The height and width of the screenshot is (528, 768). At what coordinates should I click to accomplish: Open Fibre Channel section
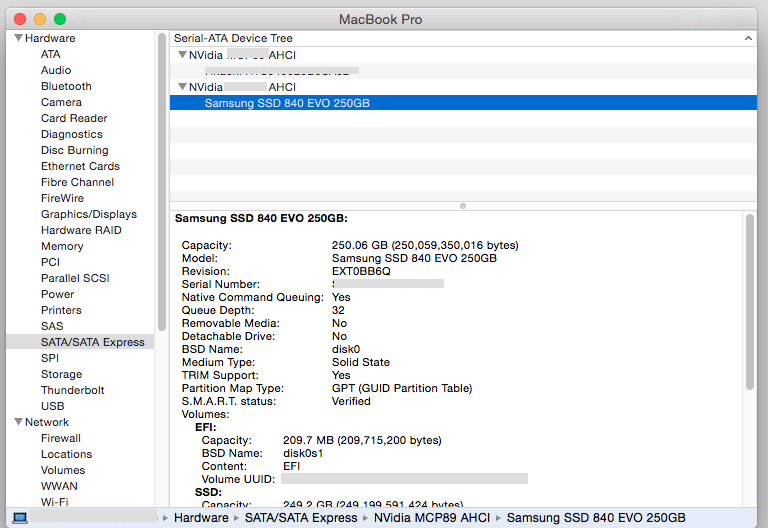77,182
